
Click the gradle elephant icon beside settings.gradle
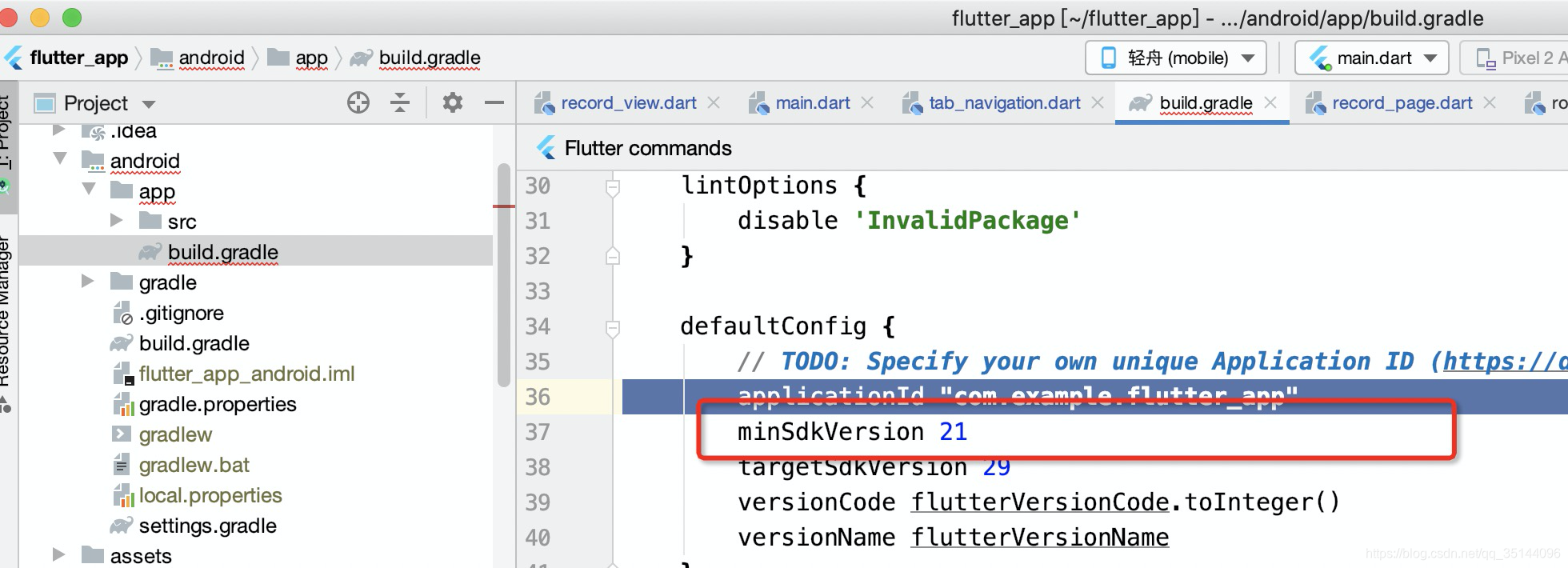122,526
